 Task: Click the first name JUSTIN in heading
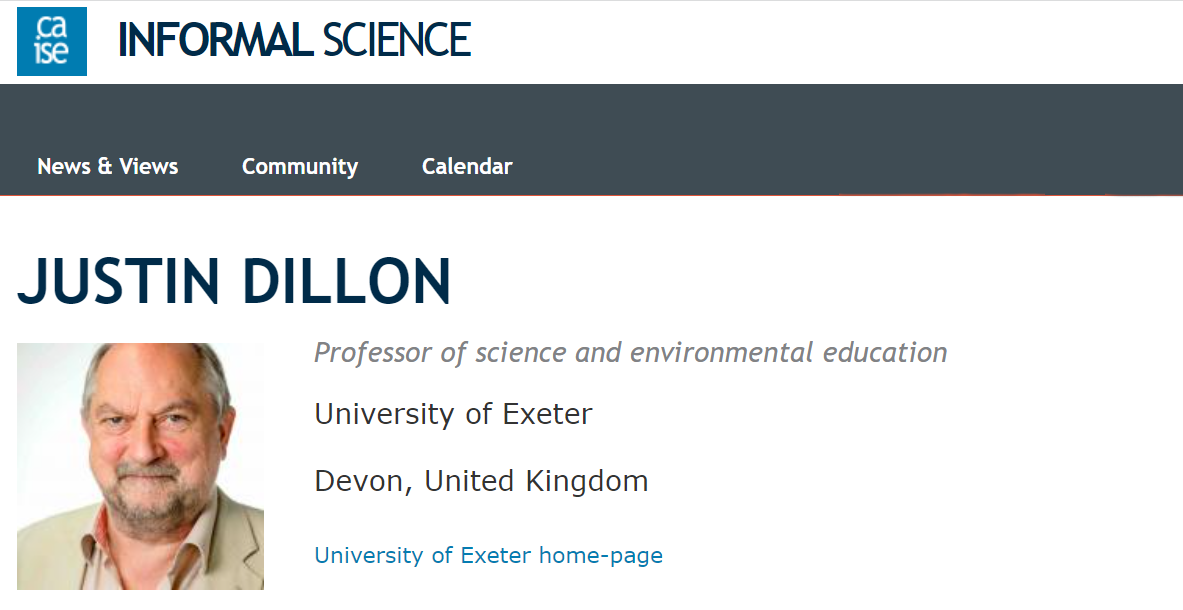click(x=118, y=281)
